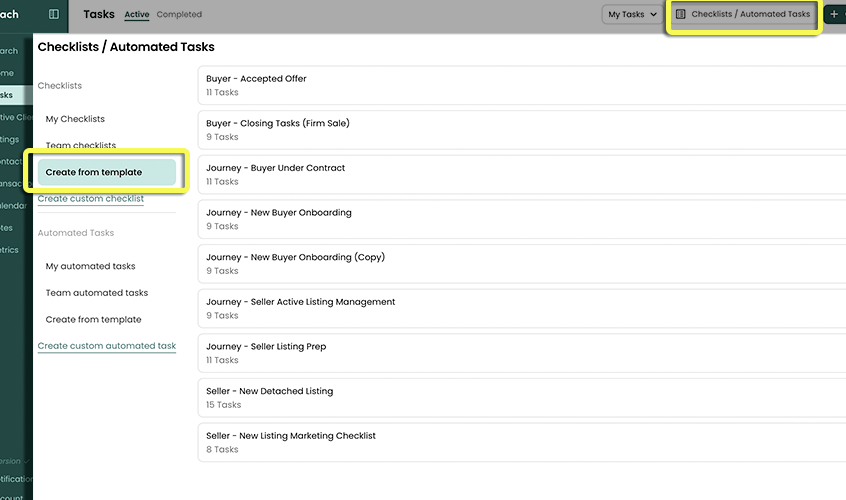Collapse the sidebar with the panel icon
Screen dimensions: 846x500
coord(54,15)
